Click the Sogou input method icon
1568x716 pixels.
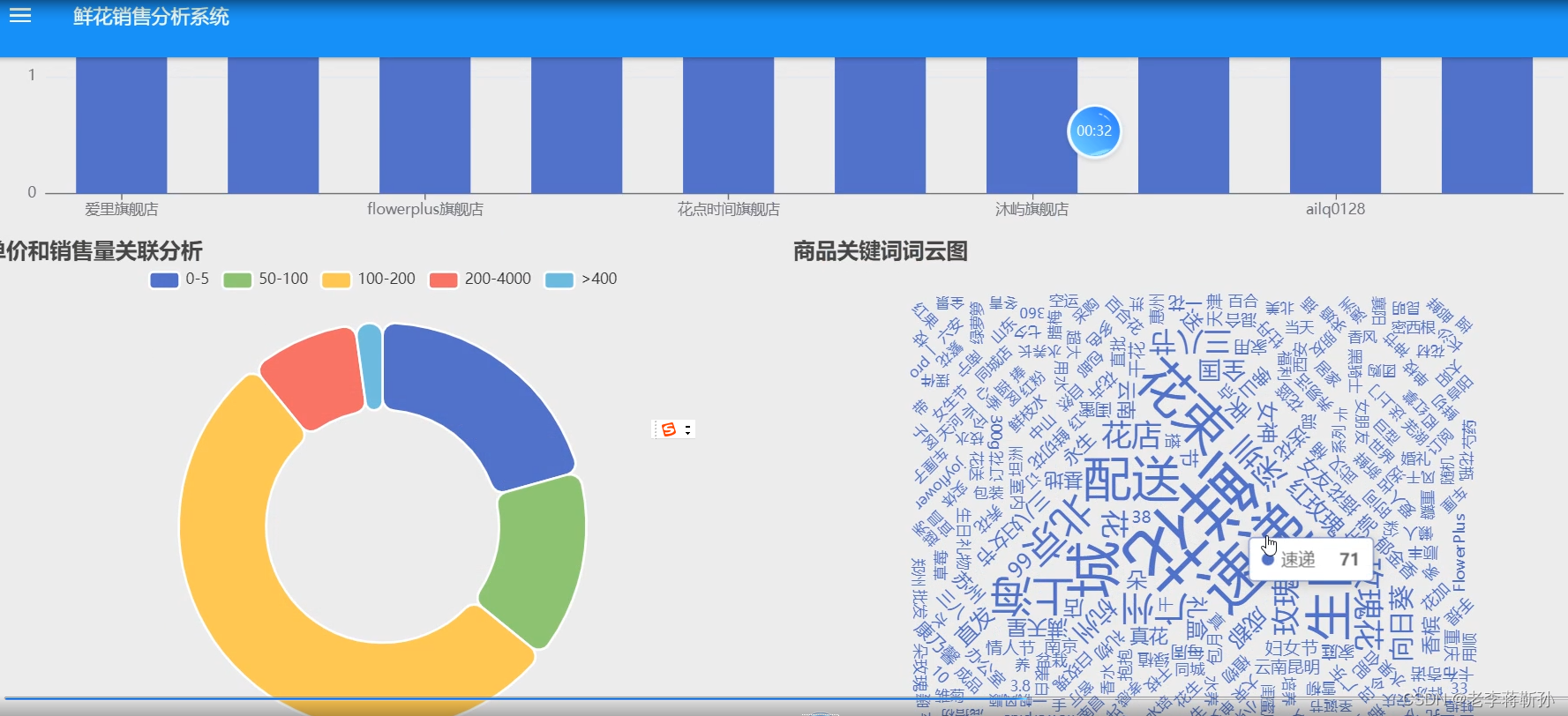click(669, 429)
